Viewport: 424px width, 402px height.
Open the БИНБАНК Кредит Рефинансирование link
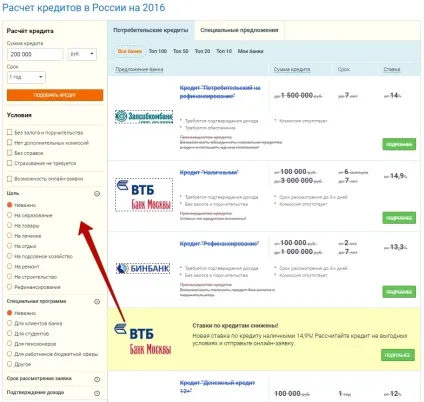point(219,244)
